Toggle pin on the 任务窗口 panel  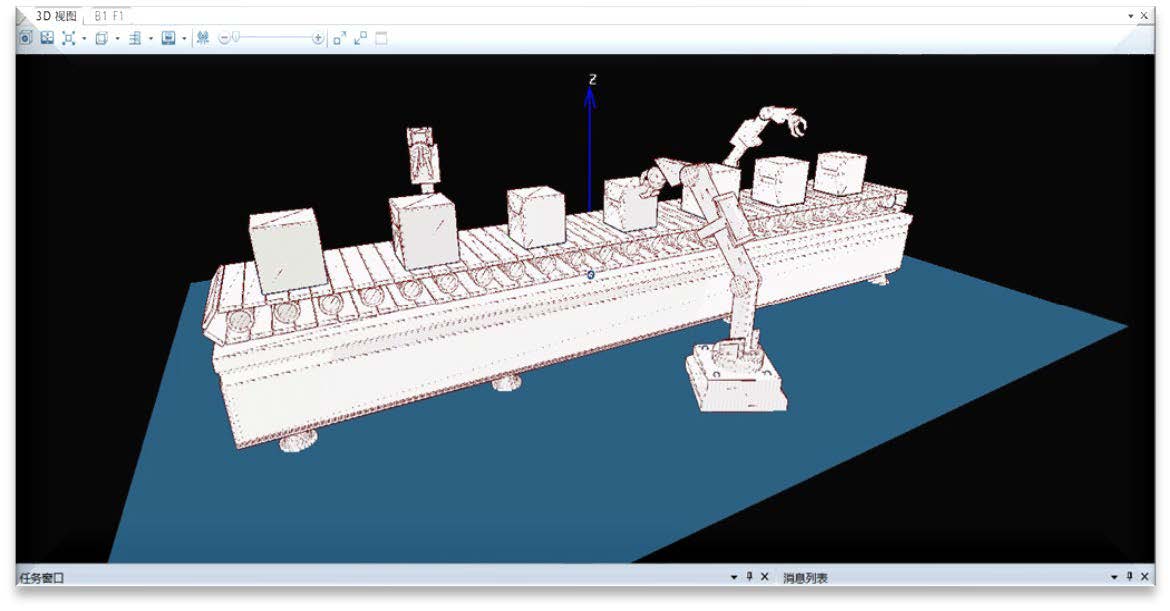[749, 577]
